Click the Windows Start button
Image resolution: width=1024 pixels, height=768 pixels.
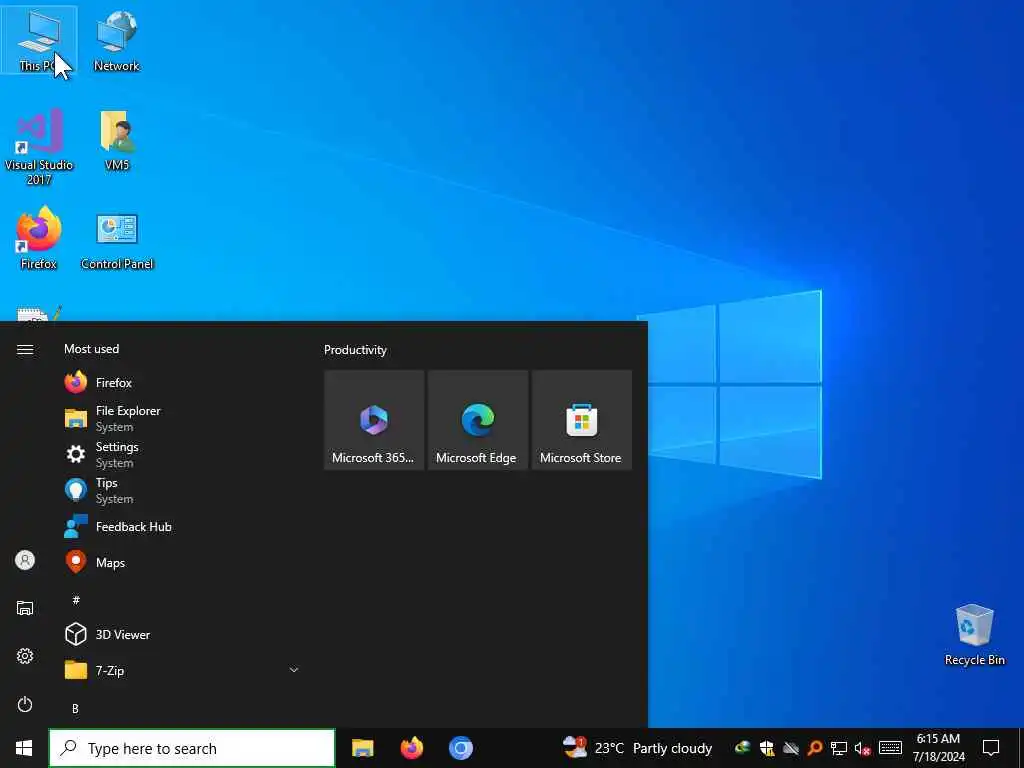pos(24,748)
